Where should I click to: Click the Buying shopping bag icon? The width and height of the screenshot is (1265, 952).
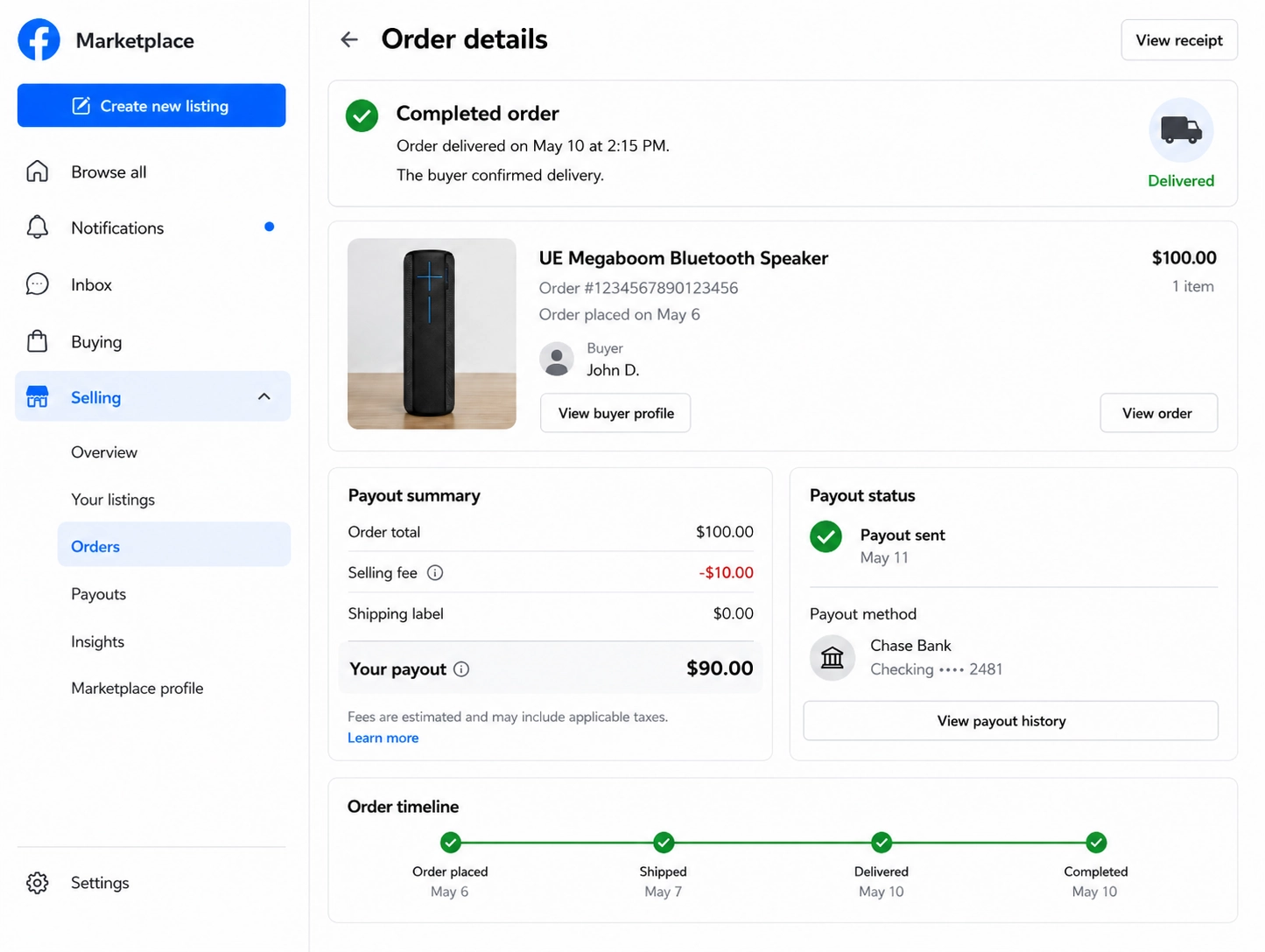pos(37,341)
